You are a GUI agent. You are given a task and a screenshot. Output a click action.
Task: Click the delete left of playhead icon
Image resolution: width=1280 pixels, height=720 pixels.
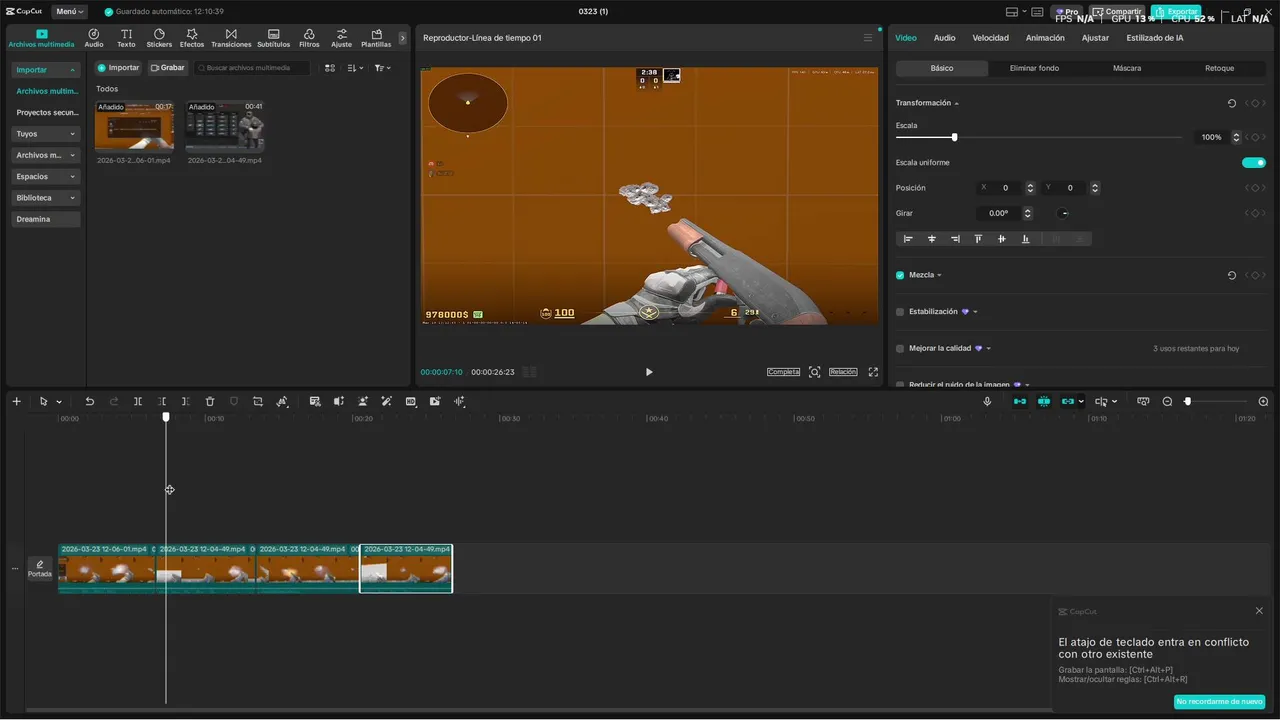tap(162, 401)
